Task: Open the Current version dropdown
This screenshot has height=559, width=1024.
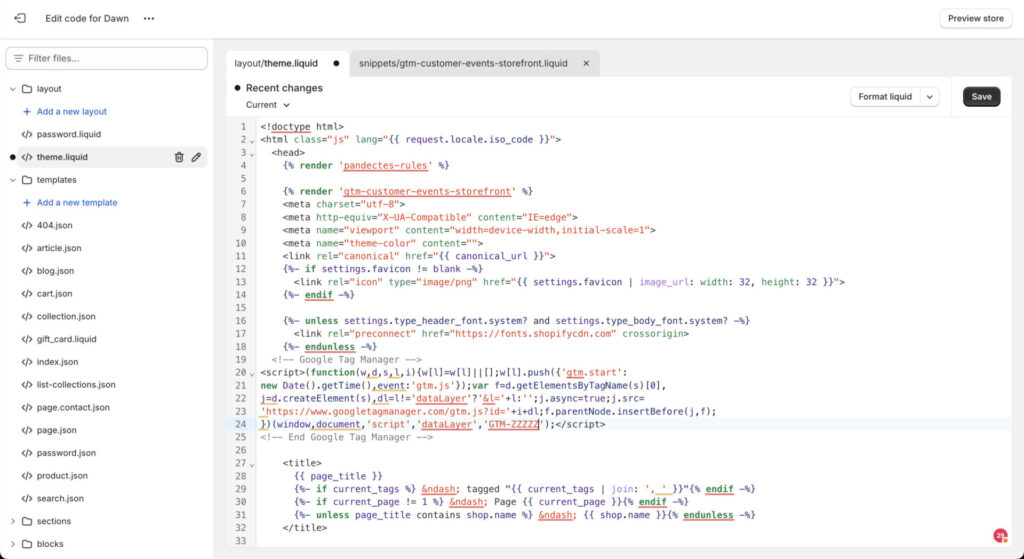Action: click(268, 105)
